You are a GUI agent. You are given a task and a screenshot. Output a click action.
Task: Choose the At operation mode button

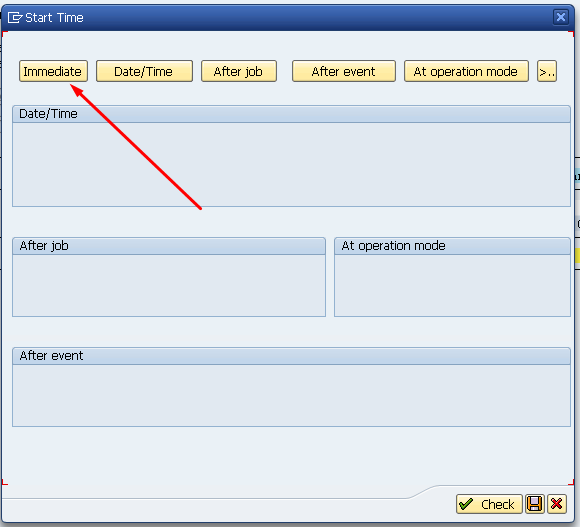tap(466, 71)
